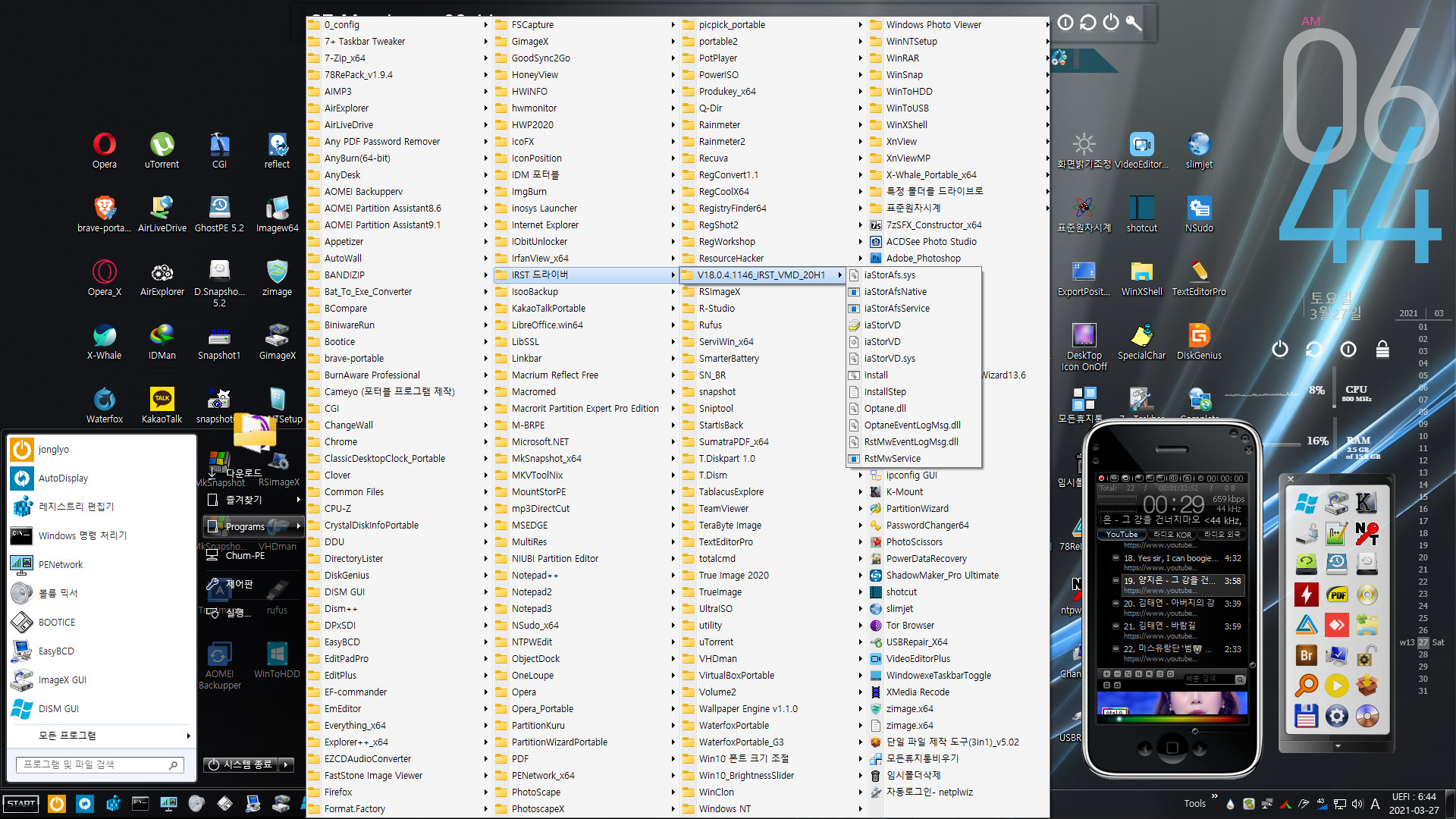Expand Windows Photo Viewer submenu
The height and width of the screenshot is (819, 1456).
click(x=959, y=25)
